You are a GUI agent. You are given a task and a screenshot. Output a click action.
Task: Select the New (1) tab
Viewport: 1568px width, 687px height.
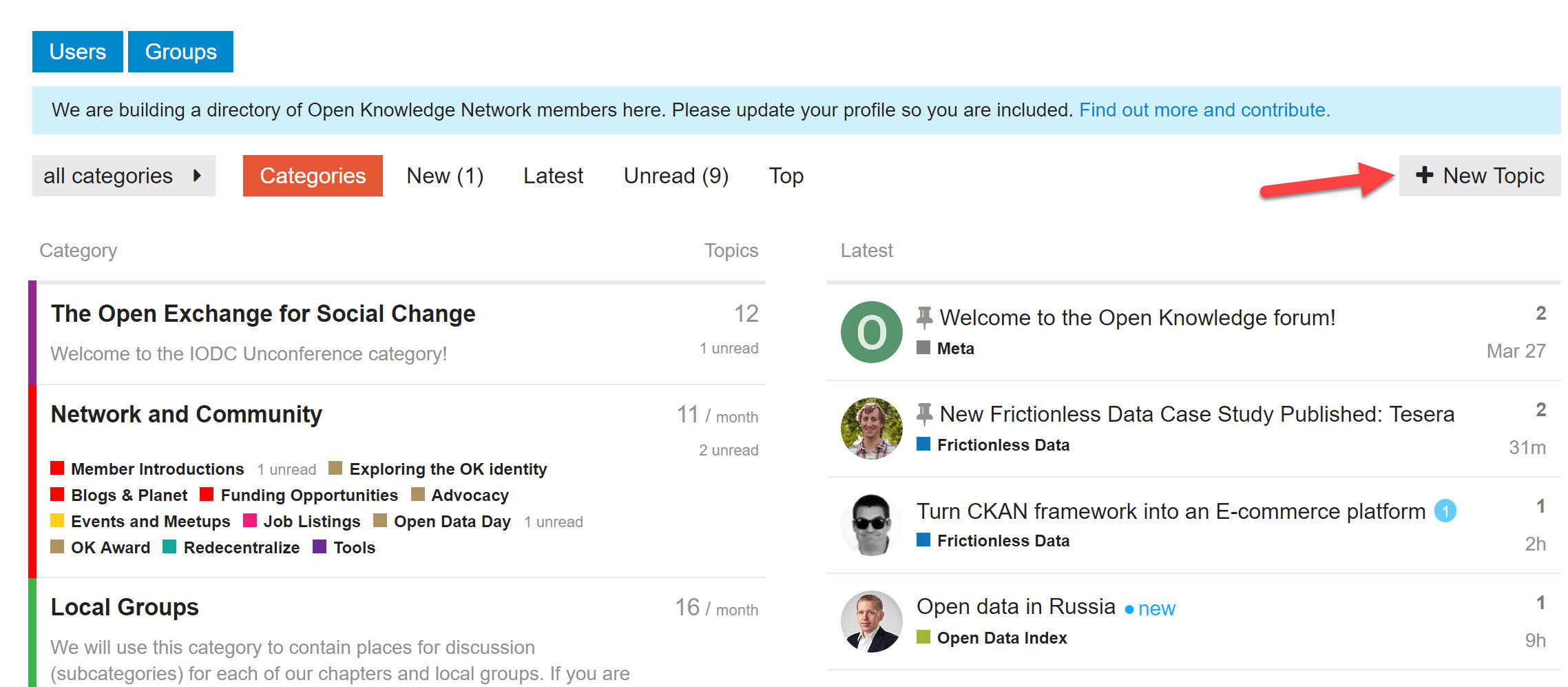coord(445,176)
